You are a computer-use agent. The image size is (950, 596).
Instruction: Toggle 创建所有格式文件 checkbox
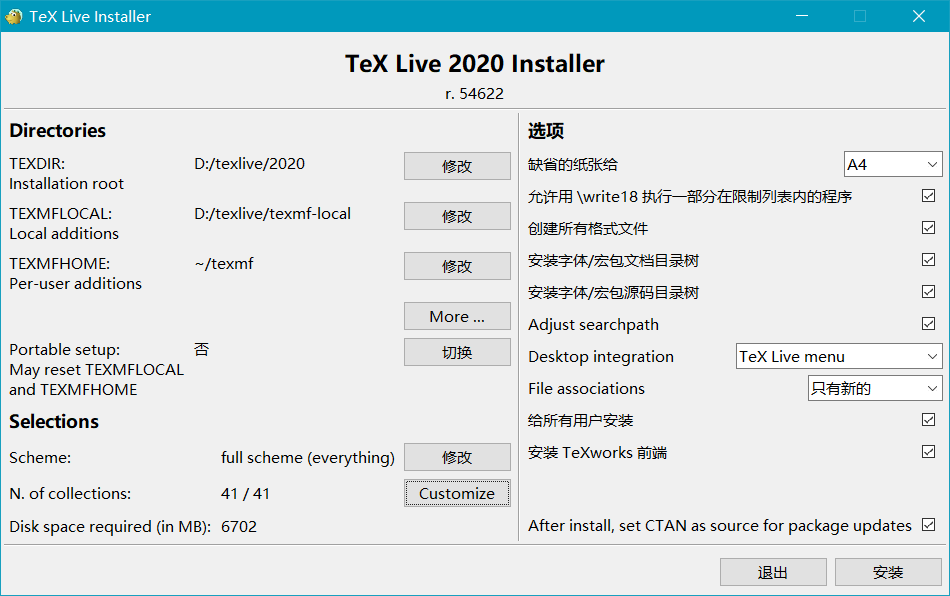click(929, 228)
